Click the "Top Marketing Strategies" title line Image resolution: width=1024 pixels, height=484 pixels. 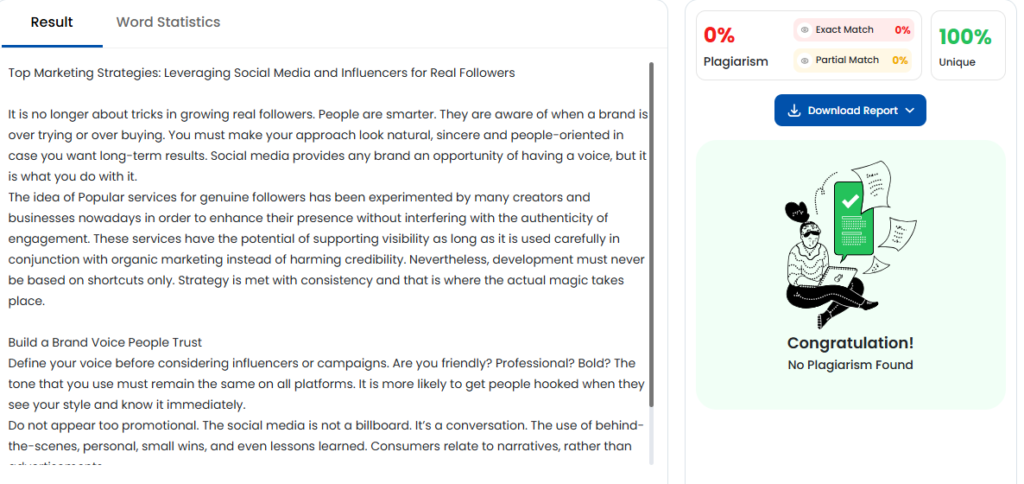[x=261, y=73]
